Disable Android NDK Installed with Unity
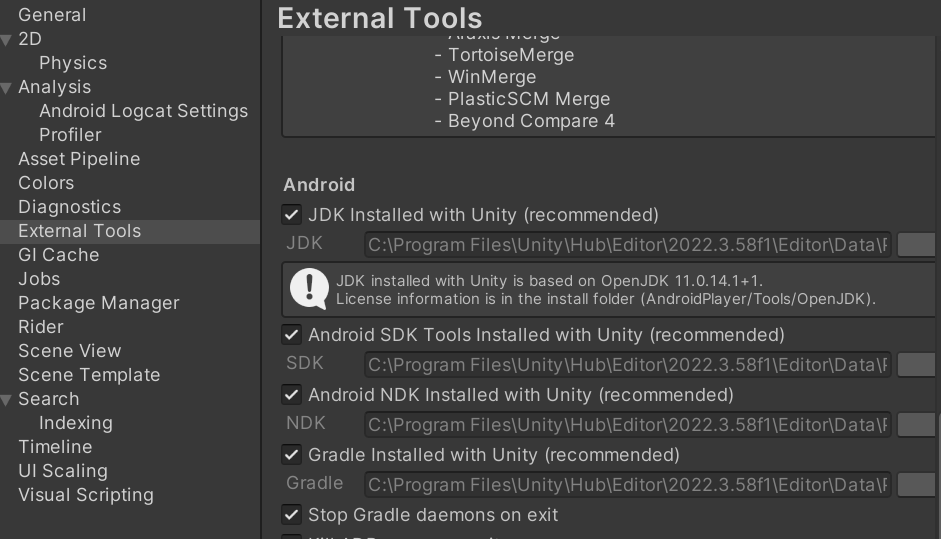The image size is (941, 539). 292,395
